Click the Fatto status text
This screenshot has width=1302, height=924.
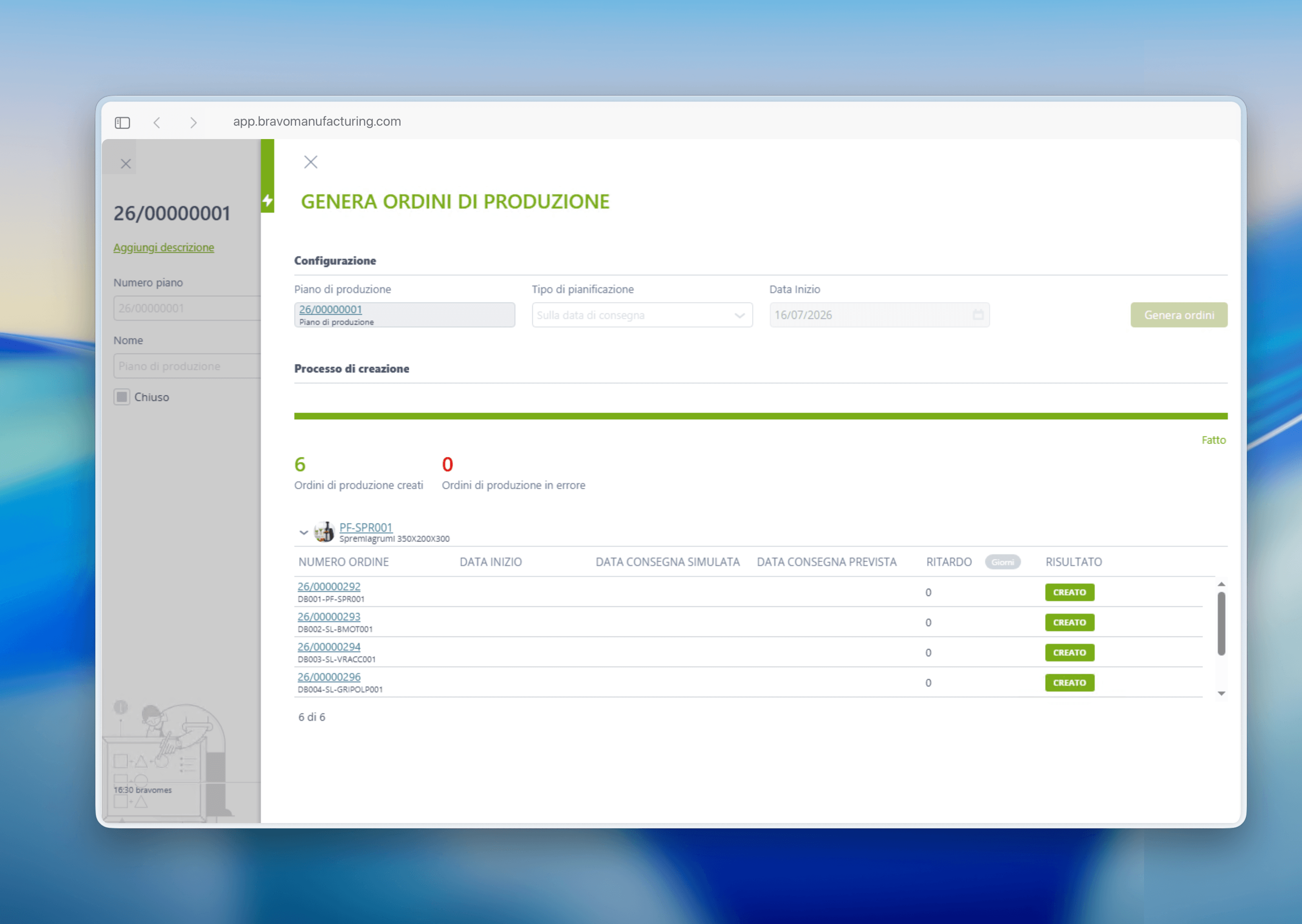tap(1213, 440)
